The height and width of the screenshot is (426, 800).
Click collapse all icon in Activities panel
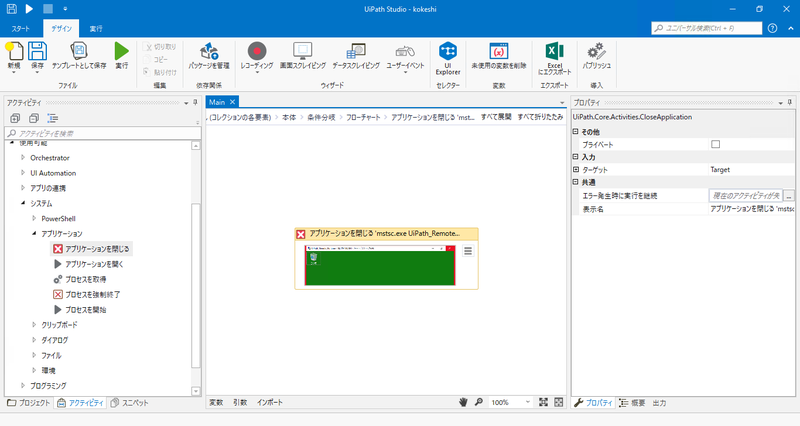pos(34,118)
